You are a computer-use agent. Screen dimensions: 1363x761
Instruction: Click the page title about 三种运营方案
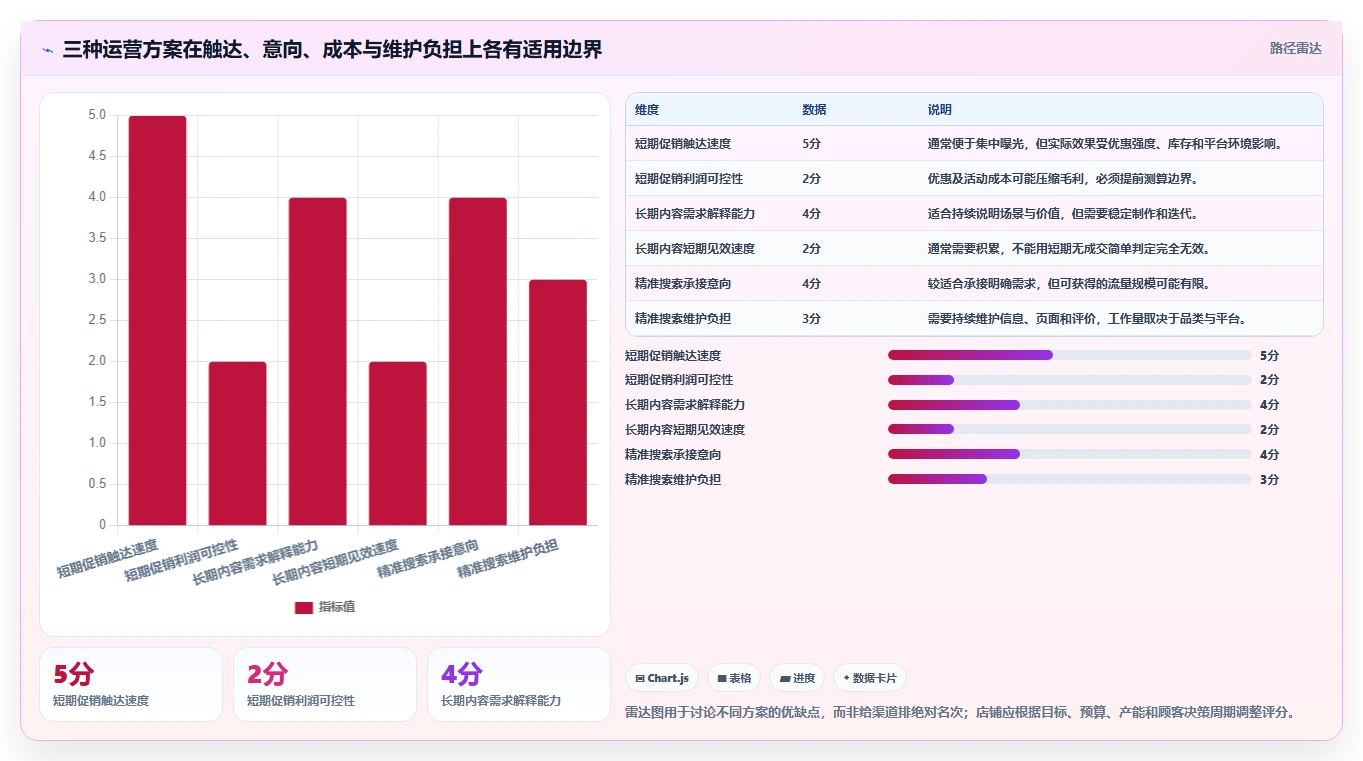click(x=332, y=50)
